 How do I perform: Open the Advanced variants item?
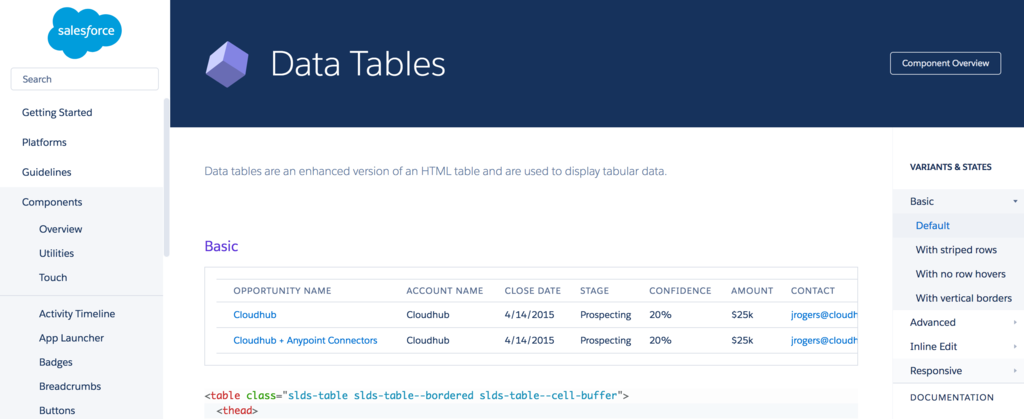pyautogui.click(x=933, y=322)
